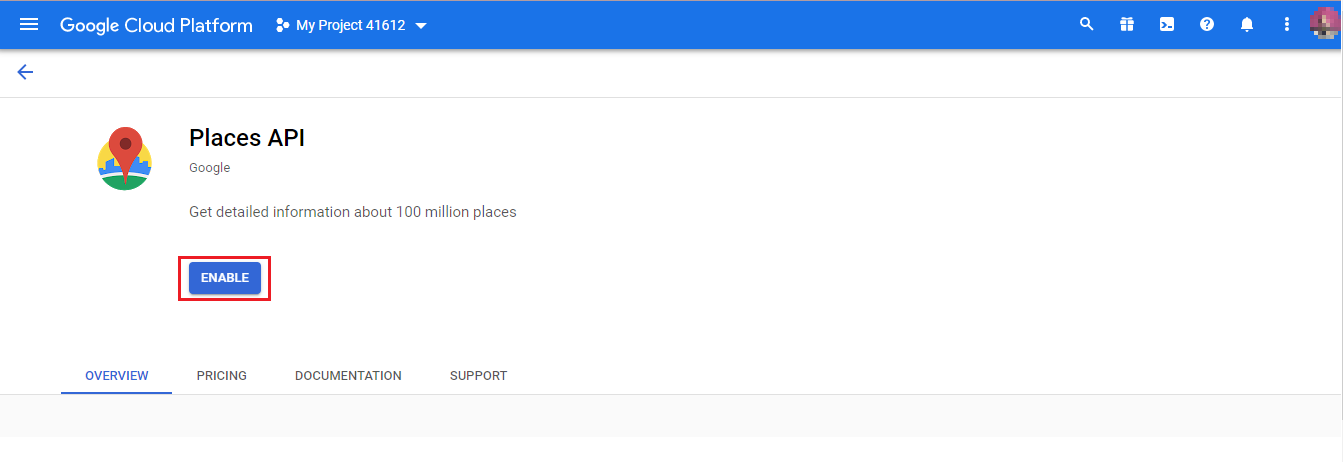The width and height of the screenshot is (1343, 462).
Task: Switch to the Overview tab
Action: (117, 376)
